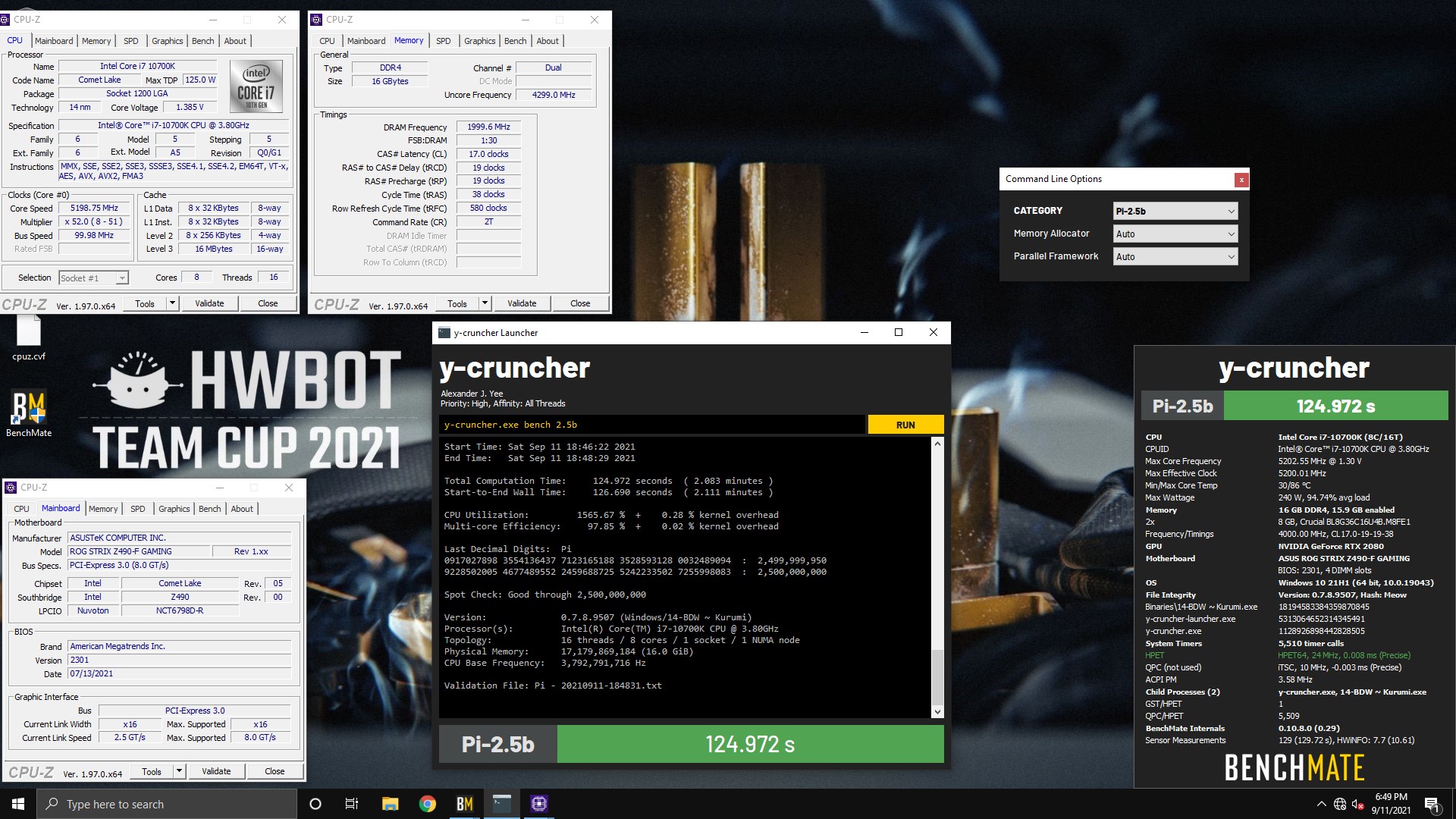Open File Explorer from the taskbar
The image size is (1456, 819).
tap(390, 804)
